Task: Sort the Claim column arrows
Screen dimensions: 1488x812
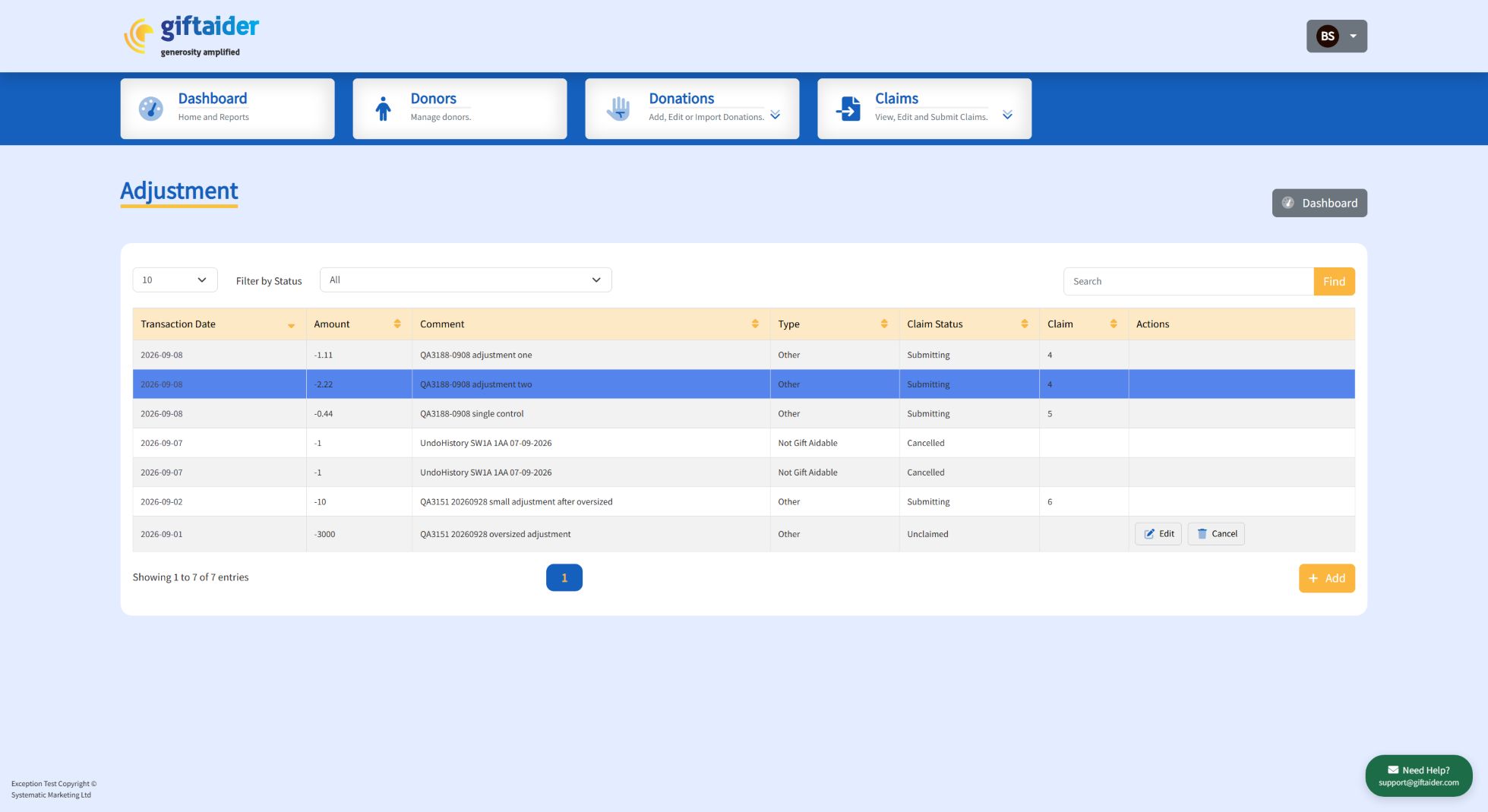Action: pos(1114,324)
